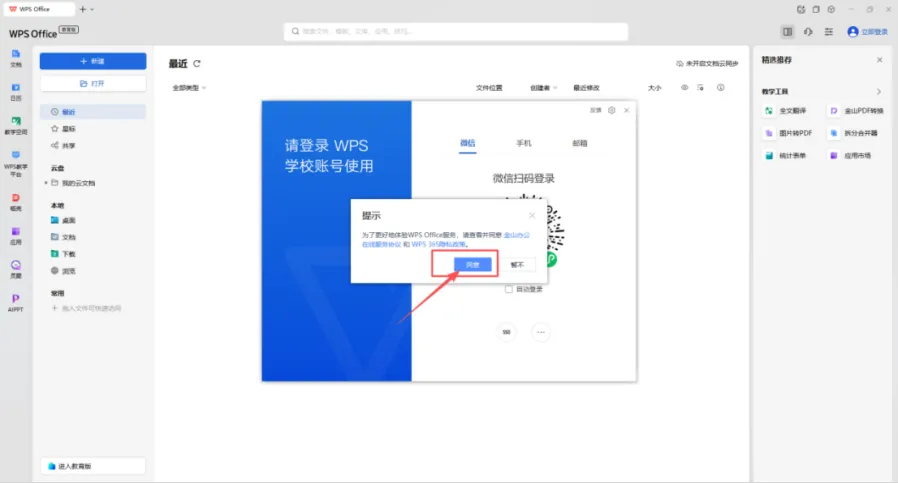
Task: Open 统计表单 tool
Action: 786,155
